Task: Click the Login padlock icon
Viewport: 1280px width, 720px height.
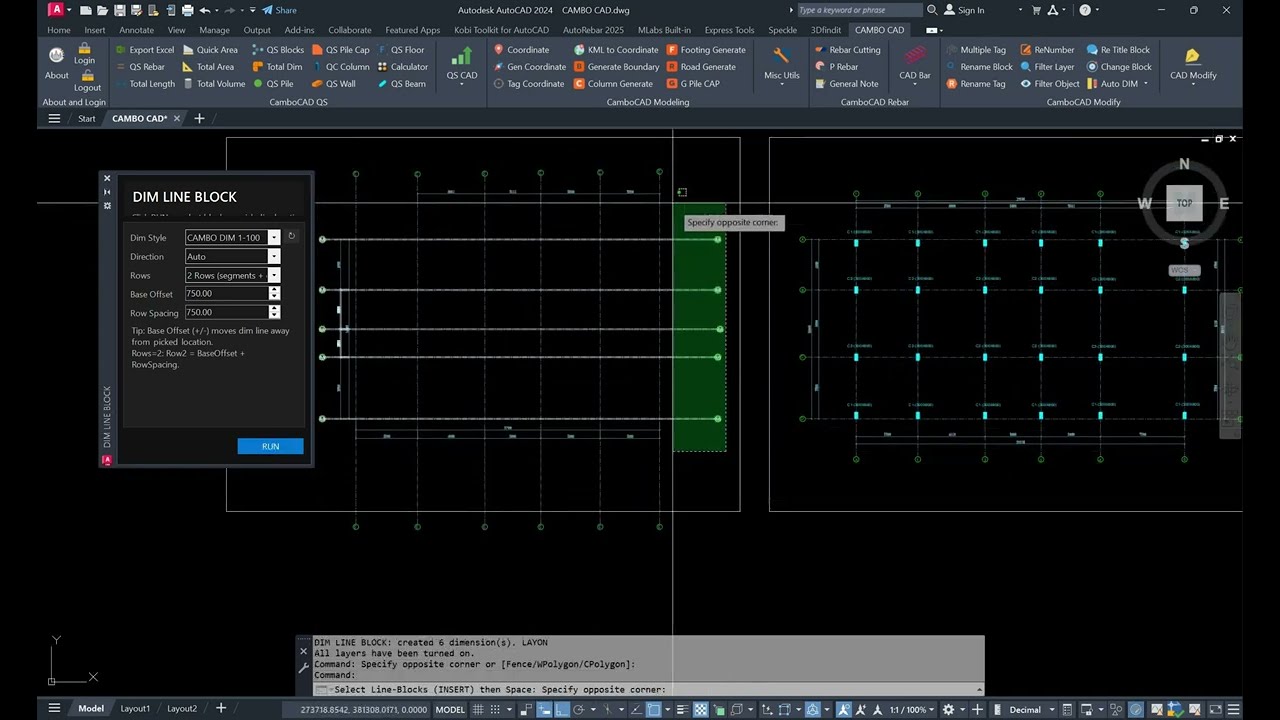Action: coord(85,48)
